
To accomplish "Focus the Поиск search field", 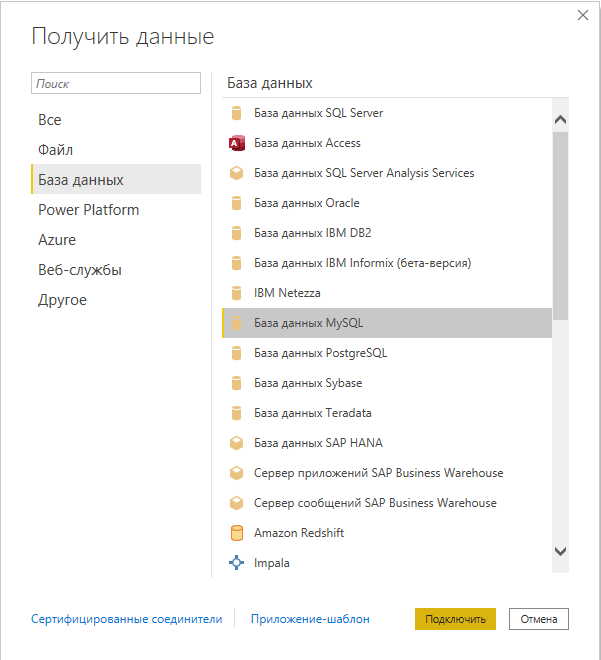I will pos(116,83).
